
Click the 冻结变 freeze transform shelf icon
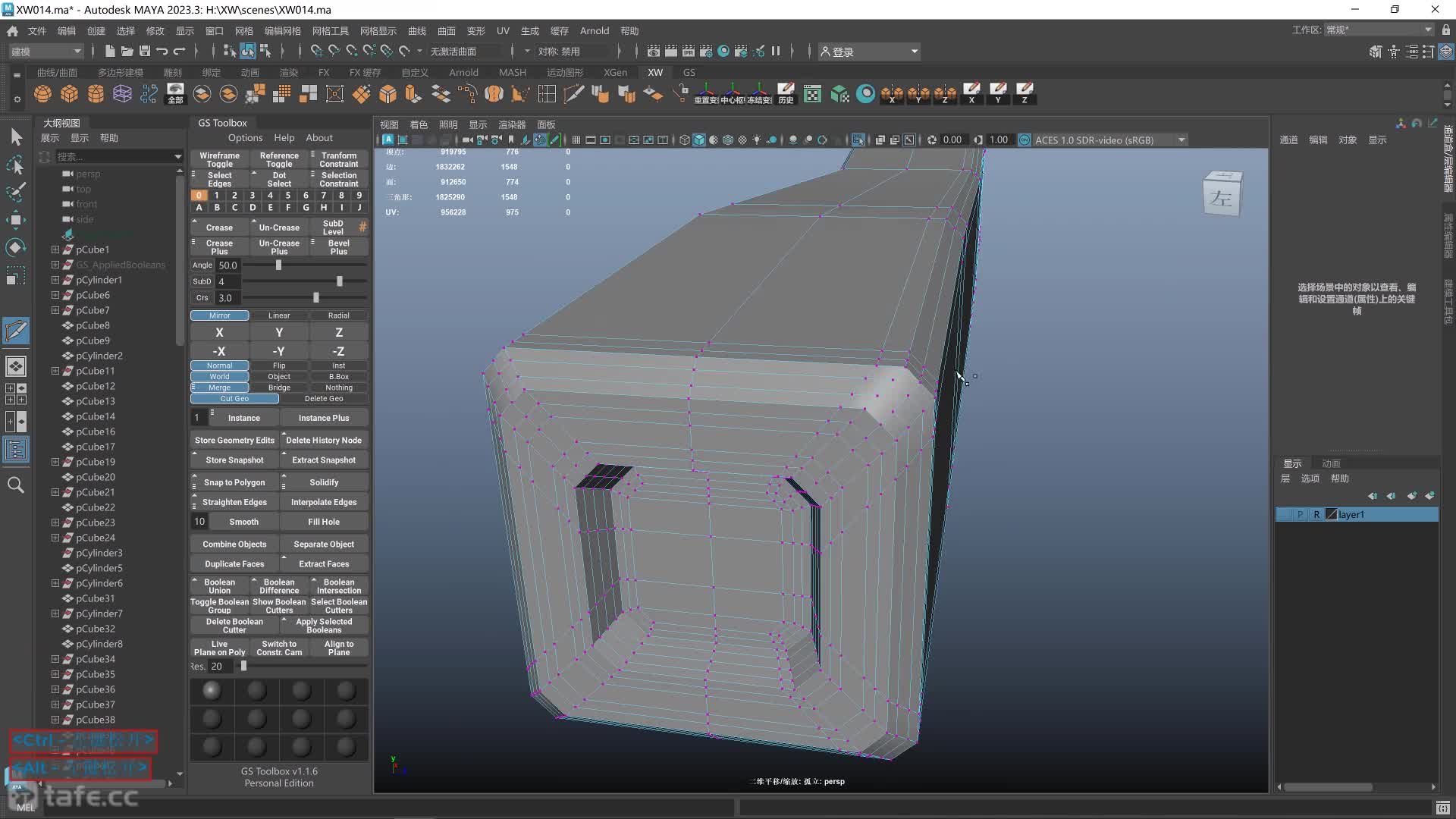(x=759, y=94)
